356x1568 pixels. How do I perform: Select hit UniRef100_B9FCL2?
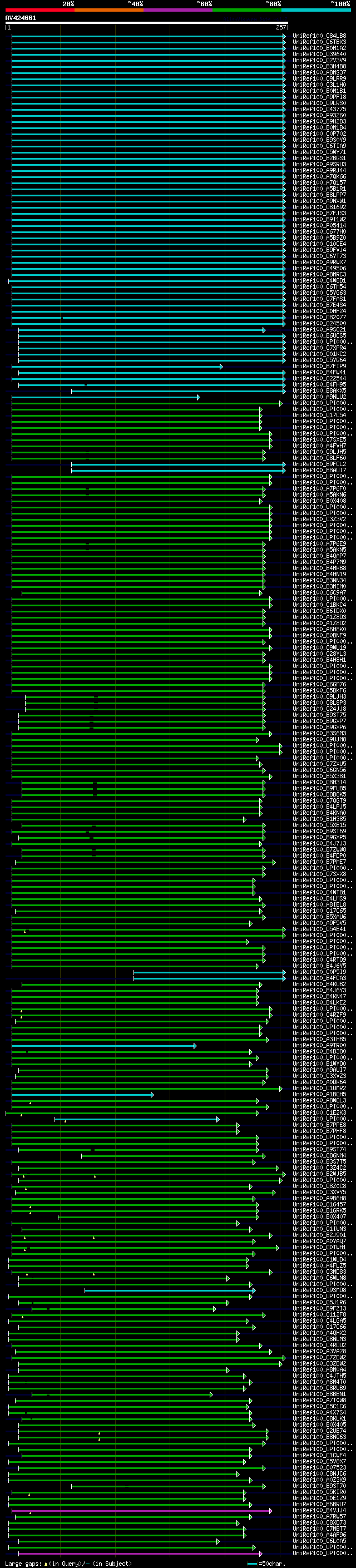(x=319, y=464)
